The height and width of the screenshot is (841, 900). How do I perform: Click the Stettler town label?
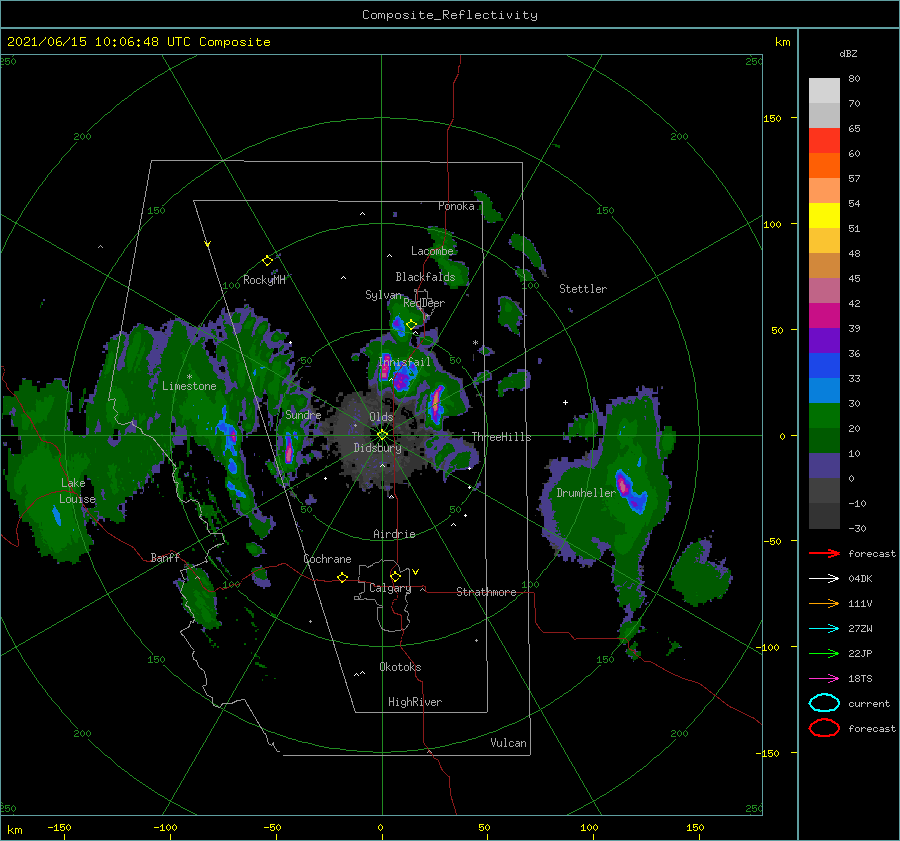(583, 289)
